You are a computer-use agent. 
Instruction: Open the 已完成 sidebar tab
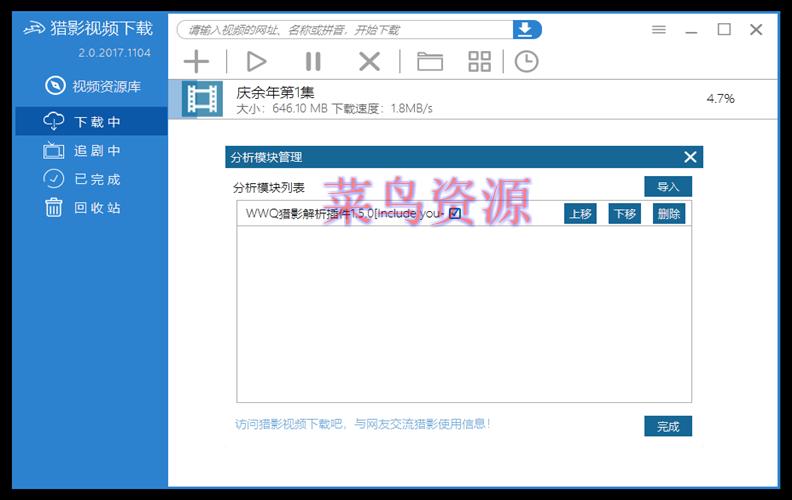click(91, 179)
